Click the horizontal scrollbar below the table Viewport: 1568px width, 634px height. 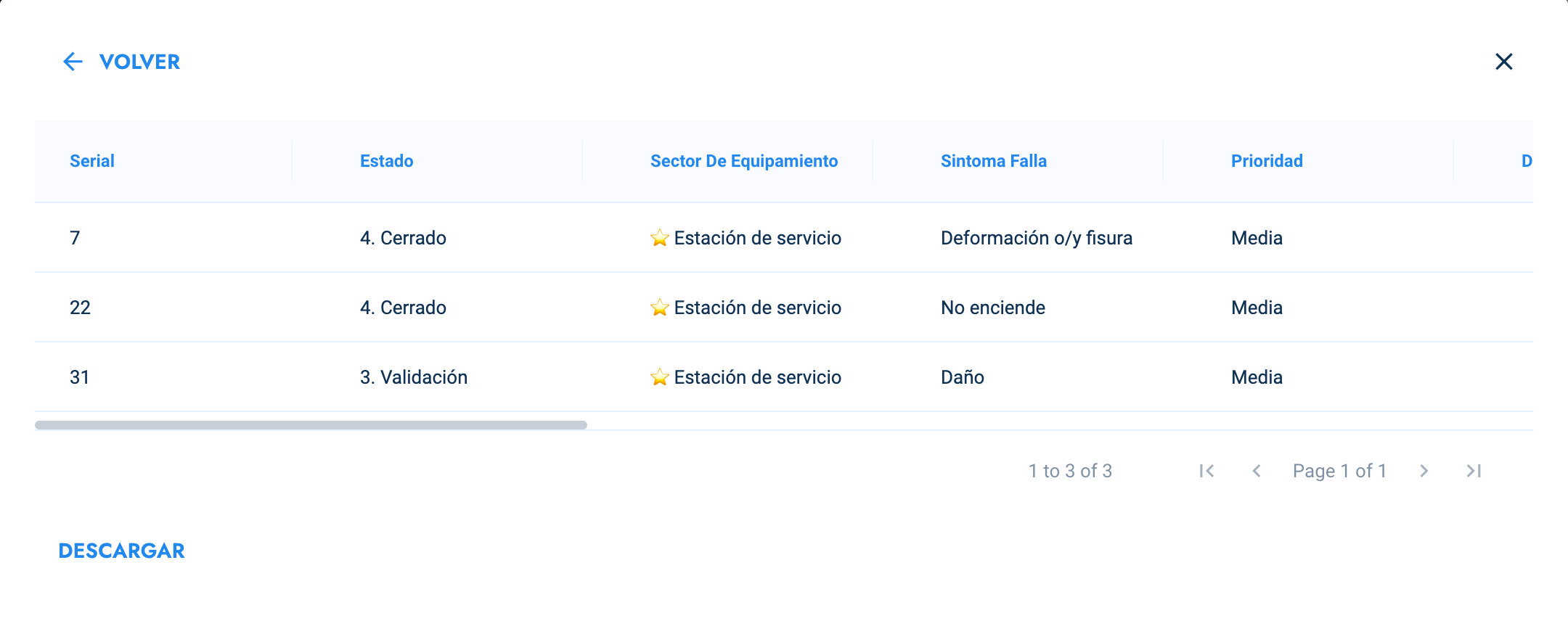pyautogui.click(x=312, y=424)
